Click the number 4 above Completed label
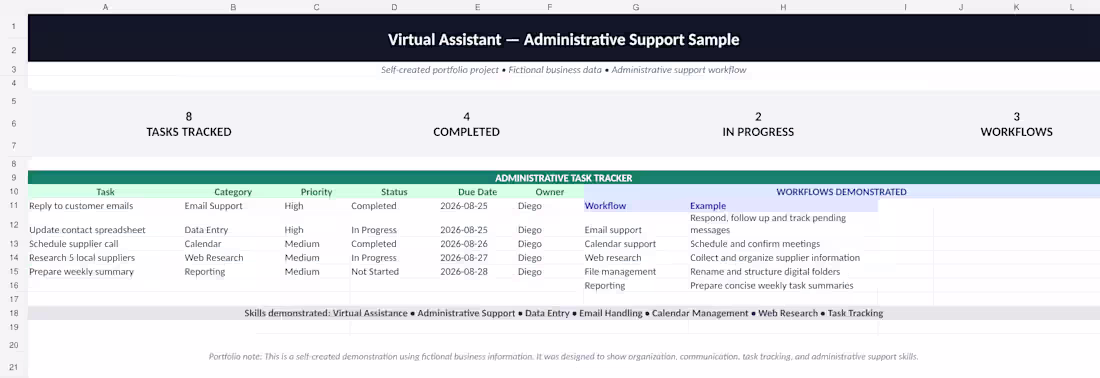Screen dimensions: 1100x378 coord(467,116)
